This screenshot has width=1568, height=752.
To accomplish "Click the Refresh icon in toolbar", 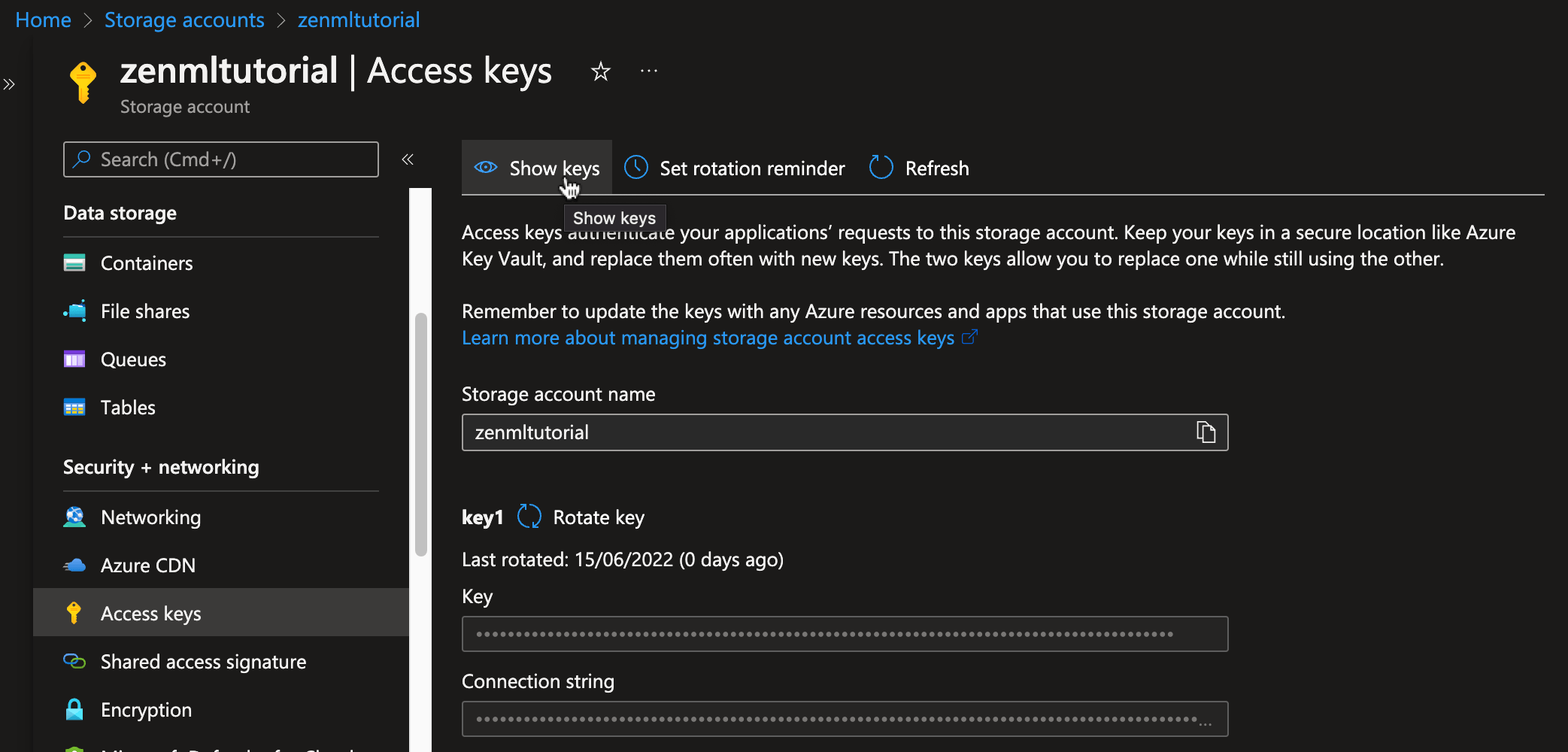I will (881, 168).
